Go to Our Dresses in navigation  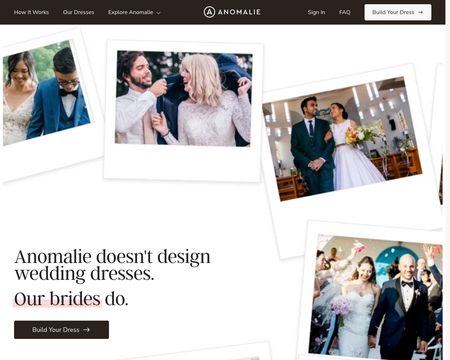tap(78, 12)
